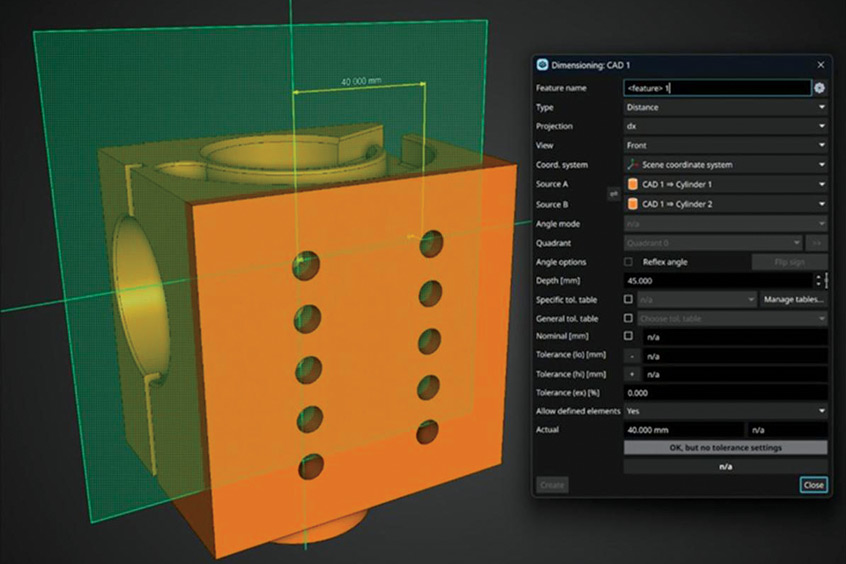Expand the Projection dropdown set to dx
This screenshot has height=564, width=846.
point(725,127)
